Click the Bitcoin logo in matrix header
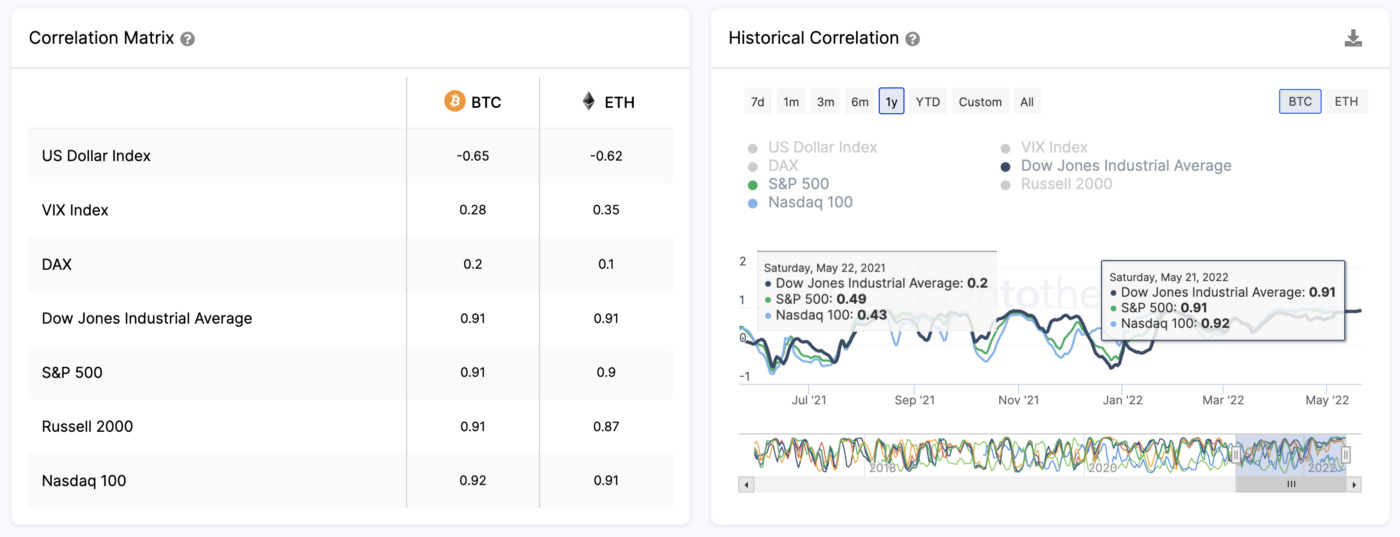The image size is (1400, 537). point(455,101)
